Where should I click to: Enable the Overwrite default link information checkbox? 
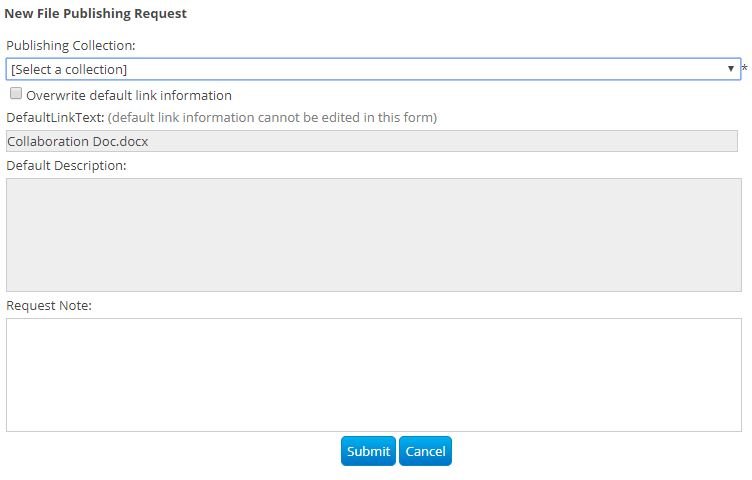click(x=16, y=94)
